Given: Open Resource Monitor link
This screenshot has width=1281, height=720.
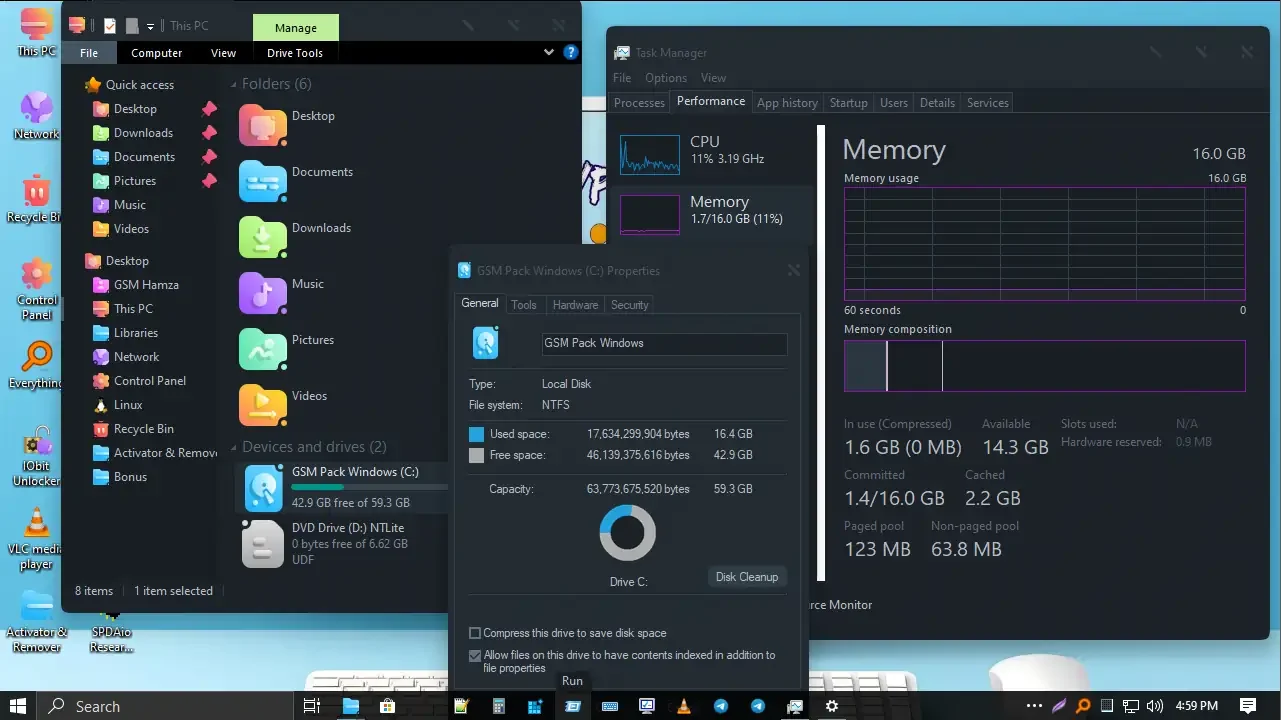Looking at the screenshot, I should [838, 605].
